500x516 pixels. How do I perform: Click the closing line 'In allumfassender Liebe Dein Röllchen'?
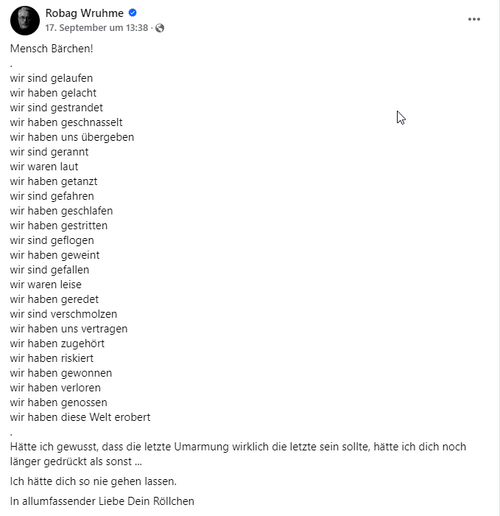point(102,501)
